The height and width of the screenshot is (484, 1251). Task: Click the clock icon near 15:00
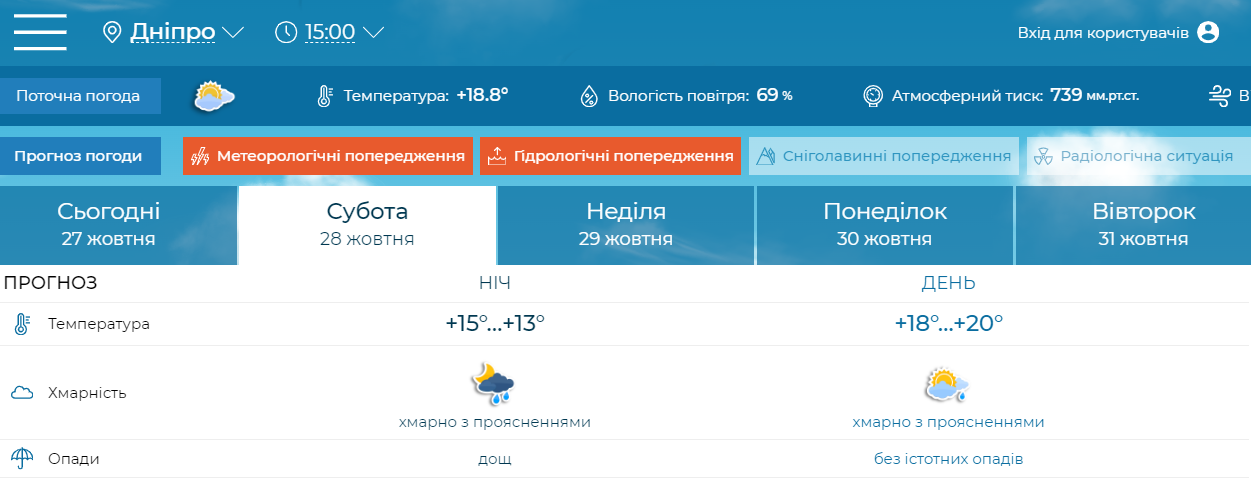(x=286, y=32)
